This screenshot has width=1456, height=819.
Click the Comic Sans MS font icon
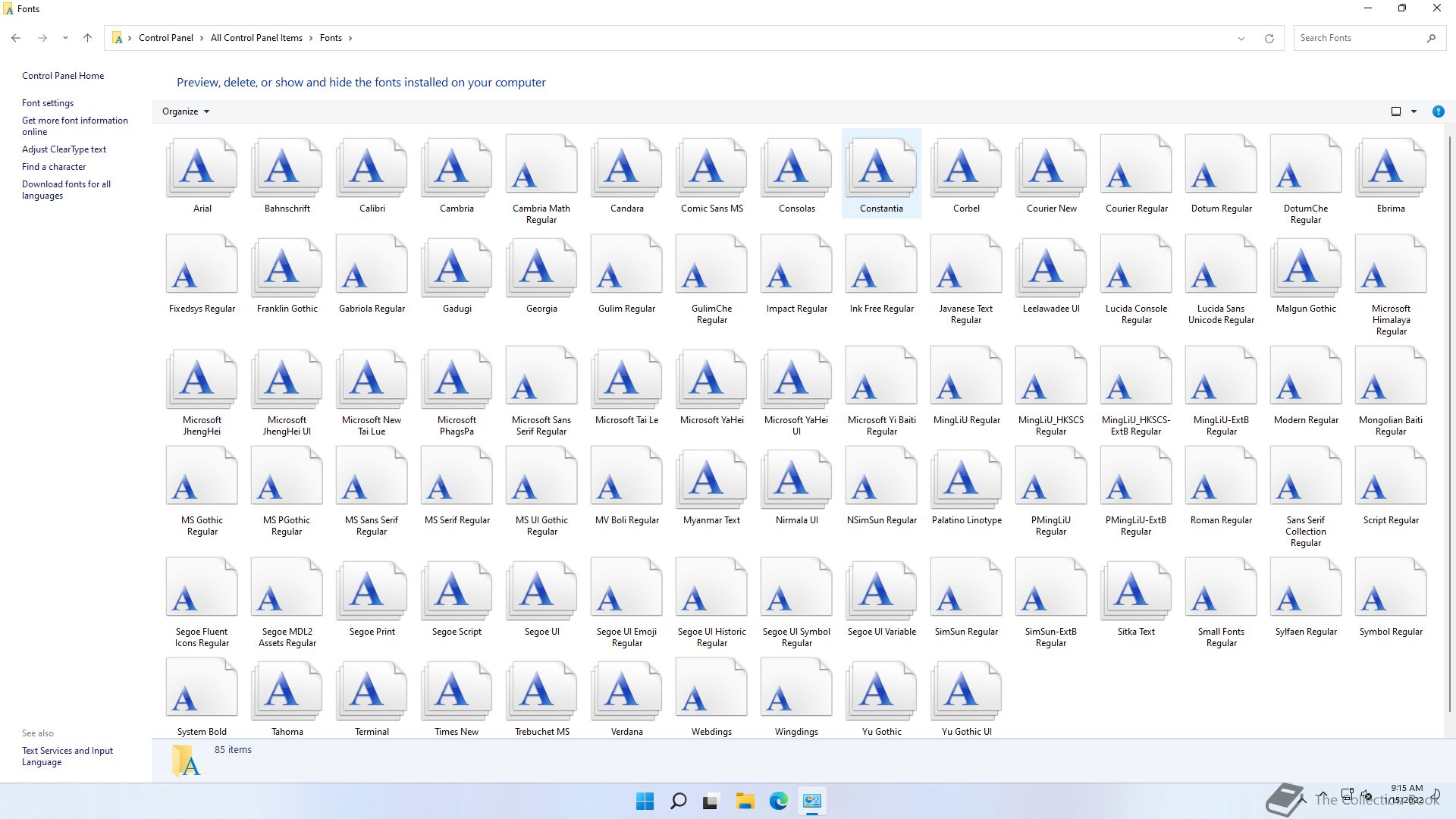tap(711, 166)
